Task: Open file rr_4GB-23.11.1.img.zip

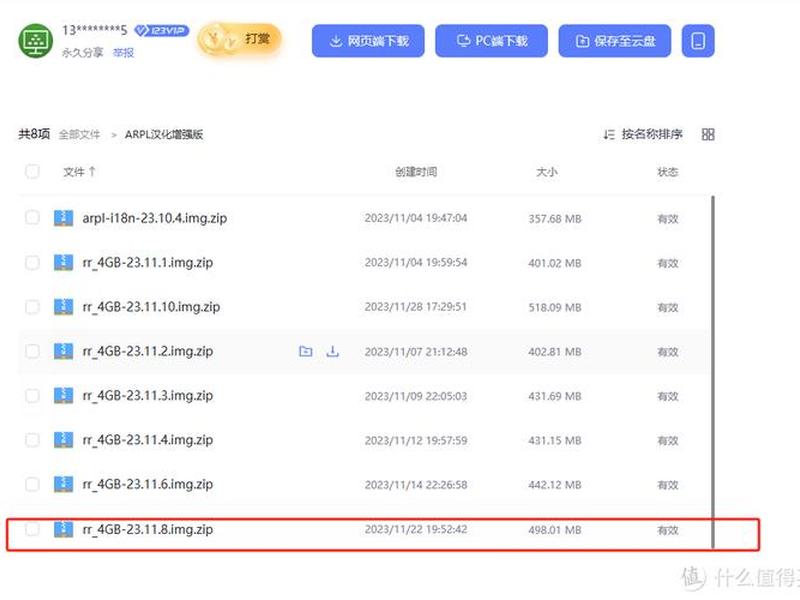Action: pyautogui.click(x=147, y=263)
